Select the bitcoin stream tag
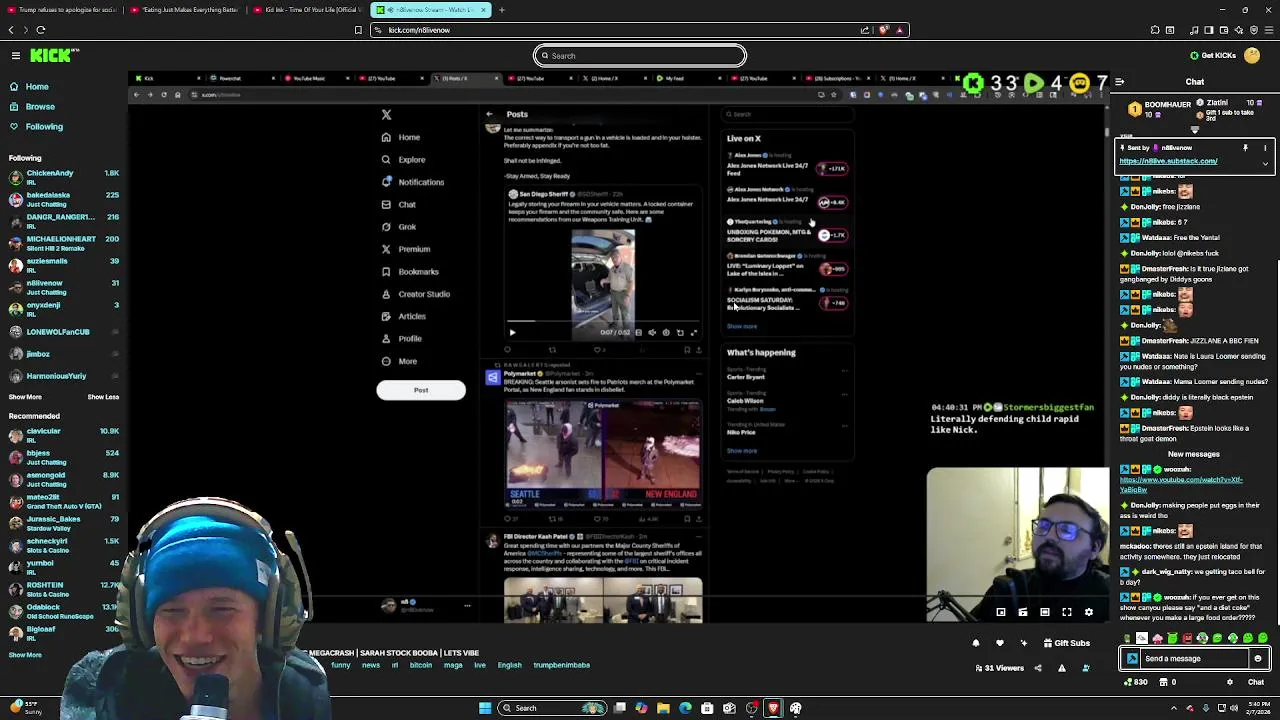1280x720 pixels. tap(420, 665)
